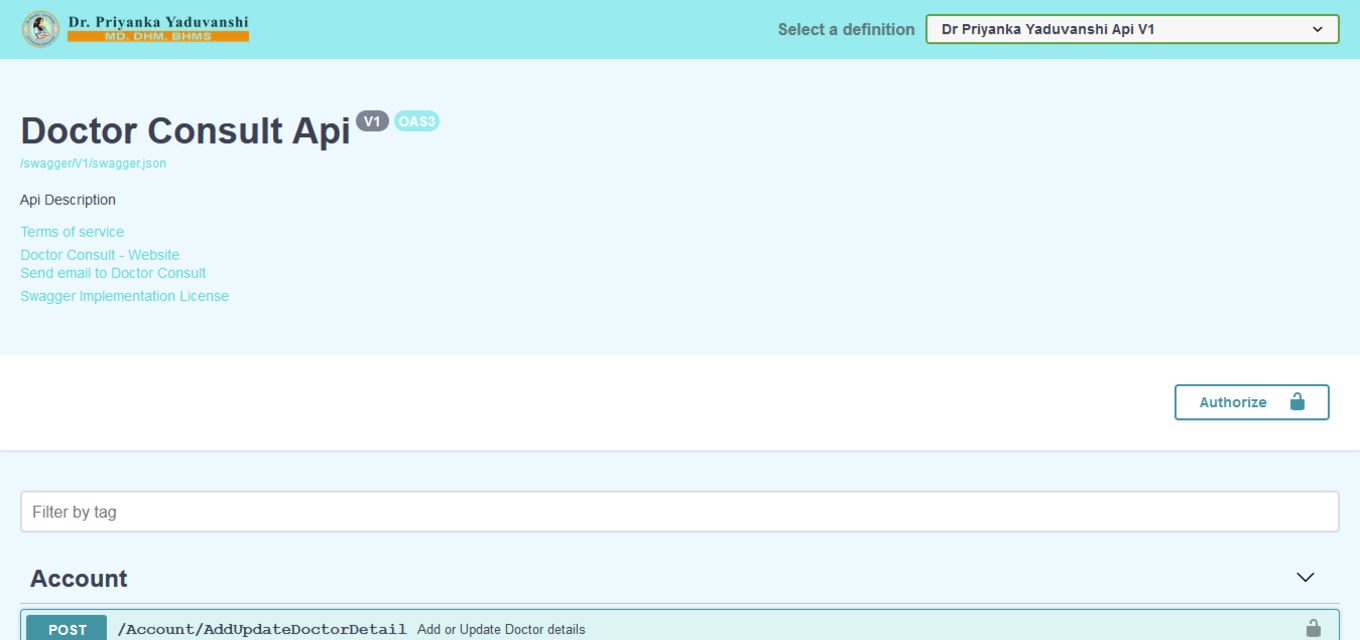Focus the Filter by tag input field
The height and width of the screenshot is (640, 1360).
[679, 512]
